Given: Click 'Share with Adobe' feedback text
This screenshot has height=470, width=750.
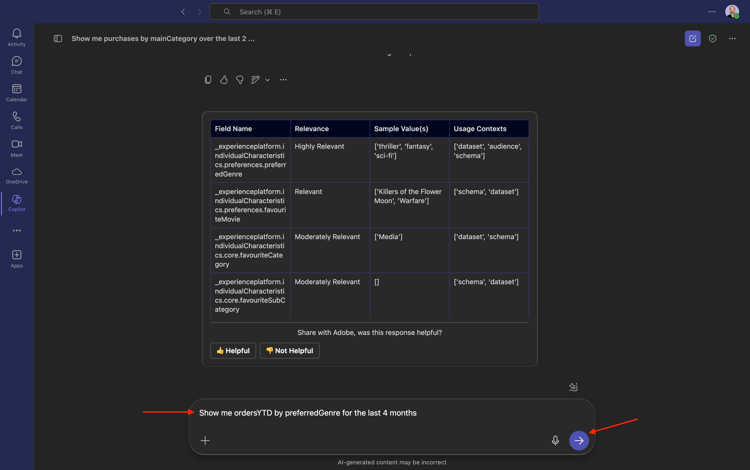Looking at the screenshot, I should [x=370, y=332].
